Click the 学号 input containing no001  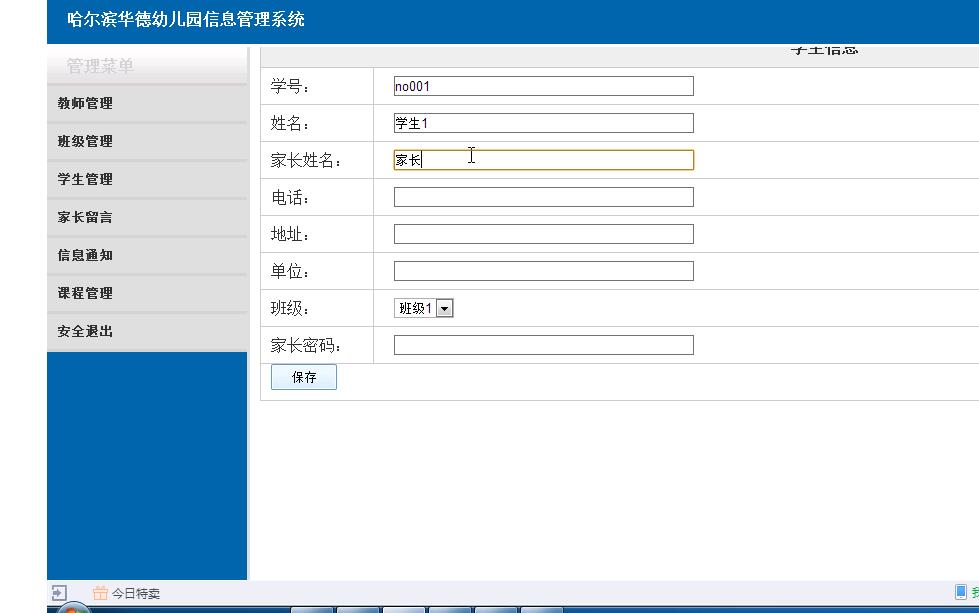point(543,86)
